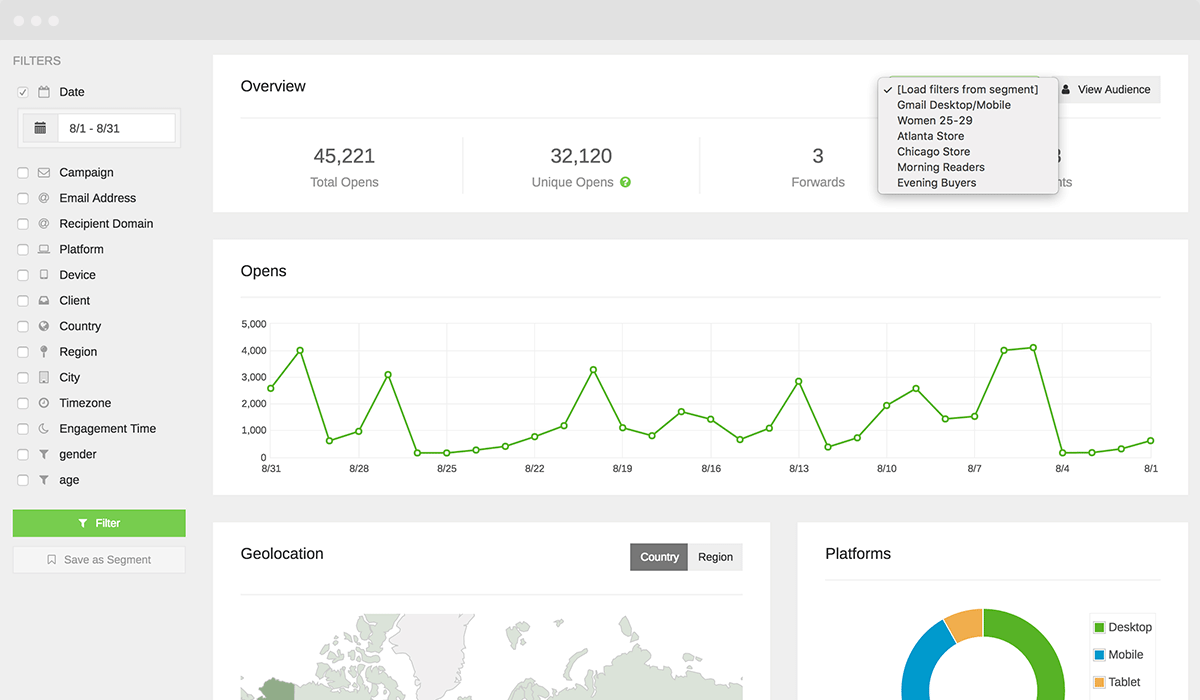Click the map pin icon beside Region filter
Viewport: 1200px width, 700px height.
pos(44,352)
